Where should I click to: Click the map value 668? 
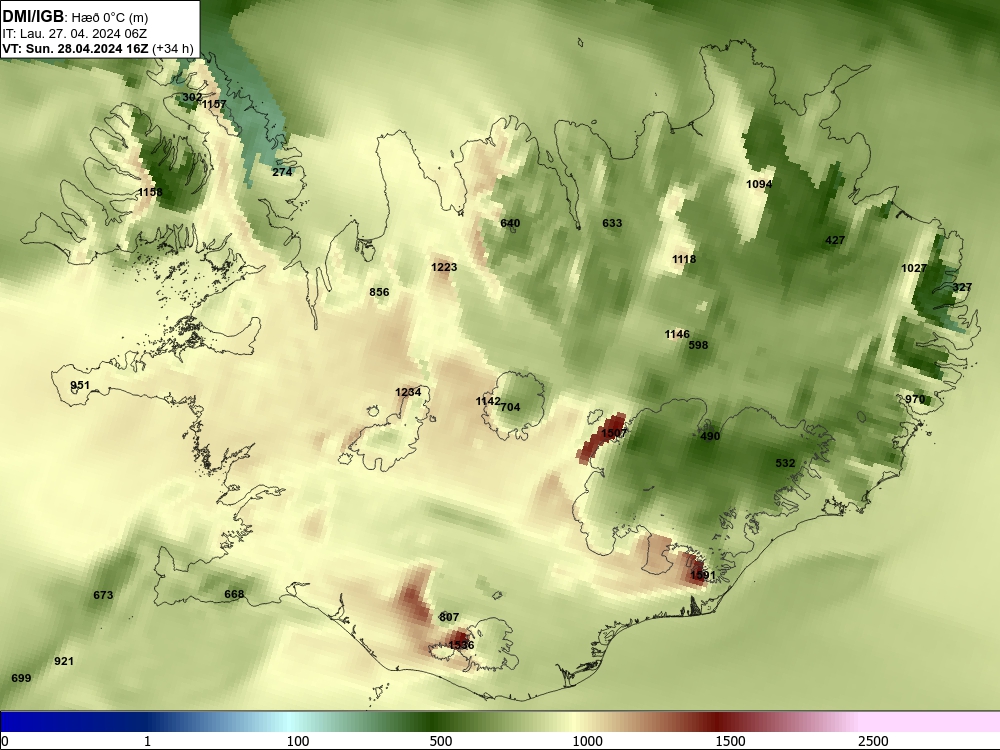[234, 594]
